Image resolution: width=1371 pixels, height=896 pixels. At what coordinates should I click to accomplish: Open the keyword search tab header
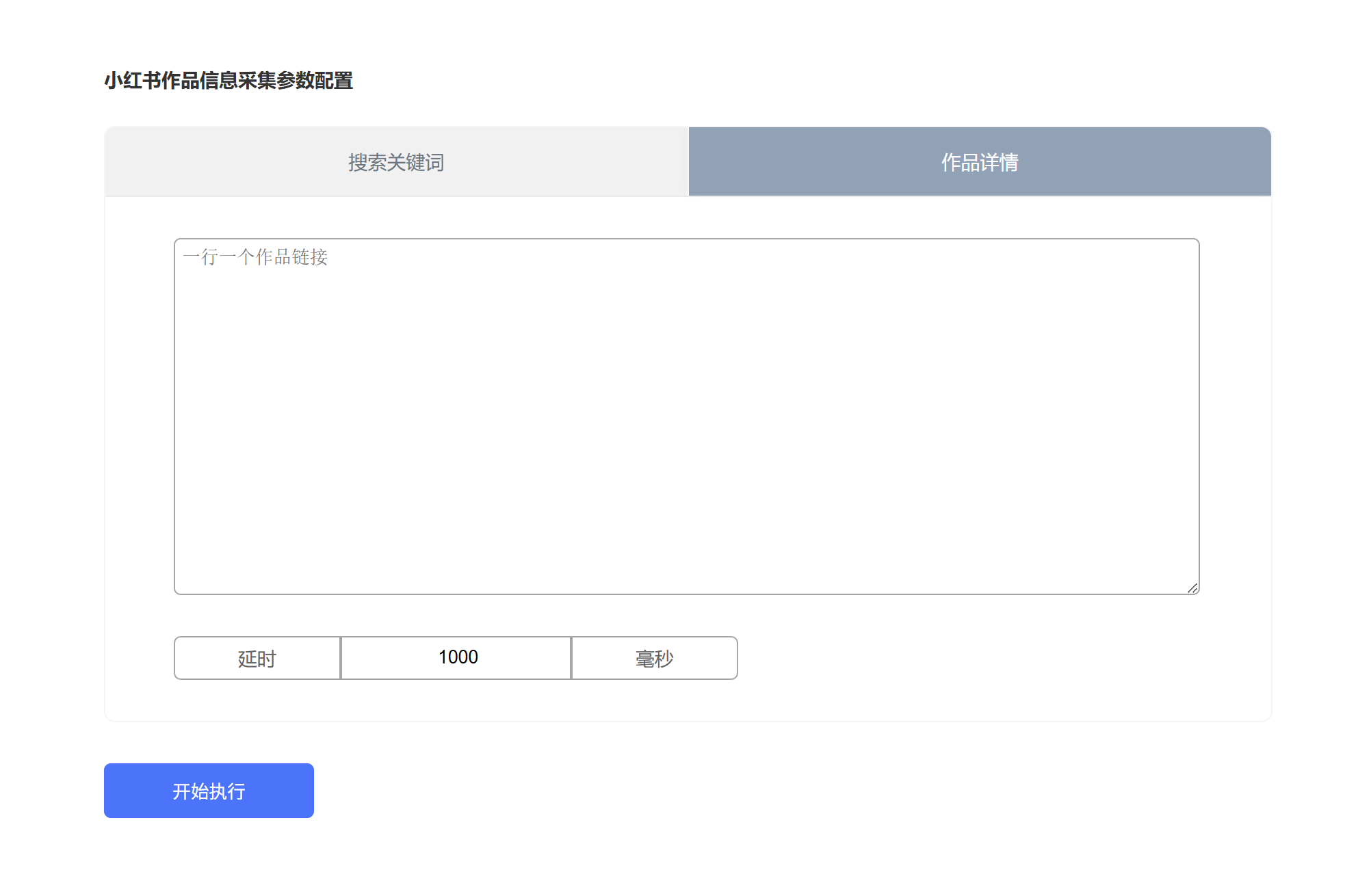pos(396,162)
